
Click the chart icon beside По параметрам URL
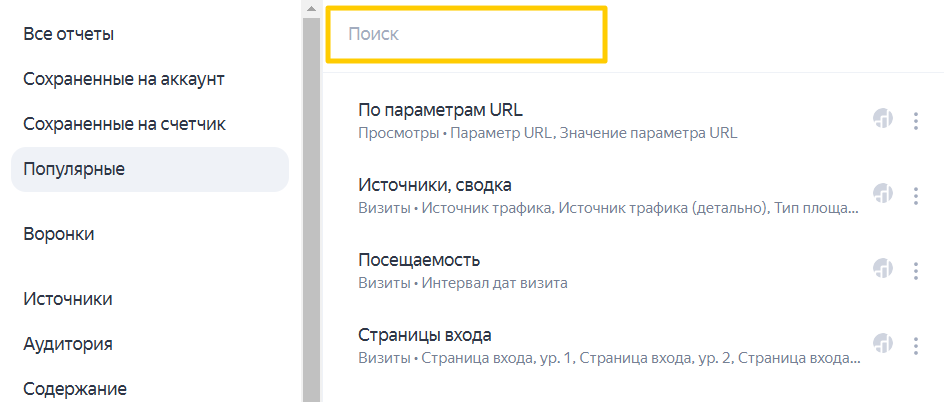click(x=882, y=119)
